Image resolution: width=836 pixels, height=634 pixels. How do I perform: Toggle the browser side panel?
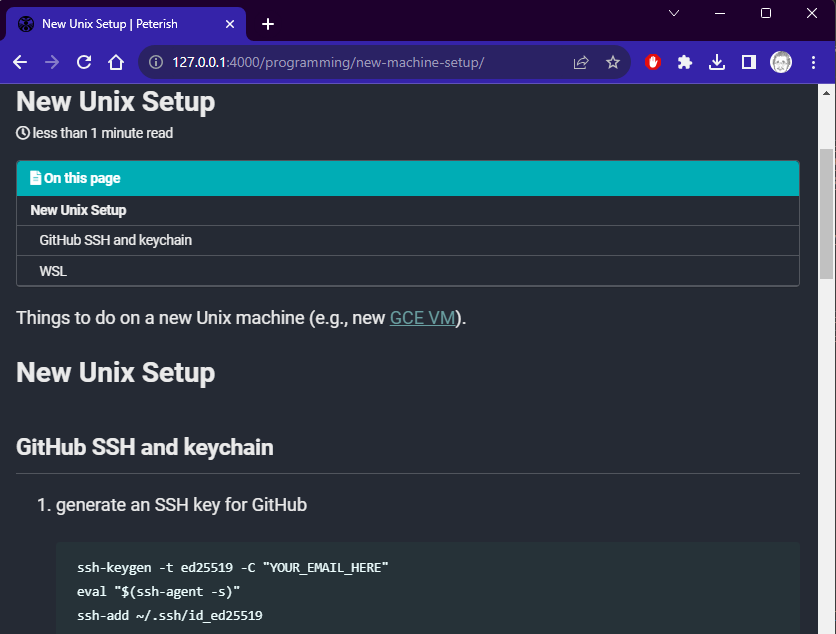click(x=749, y=62)
